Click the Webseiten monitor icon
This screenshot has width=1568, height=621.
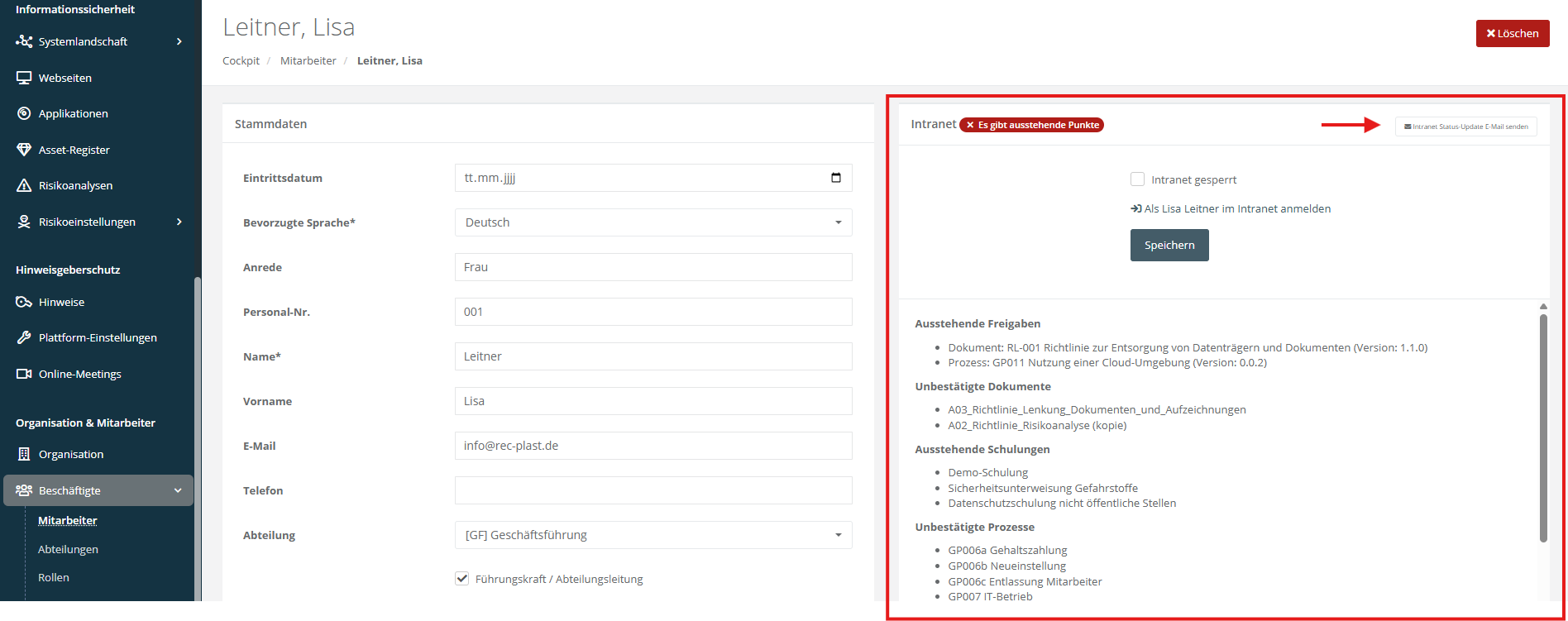coord(24,78)
